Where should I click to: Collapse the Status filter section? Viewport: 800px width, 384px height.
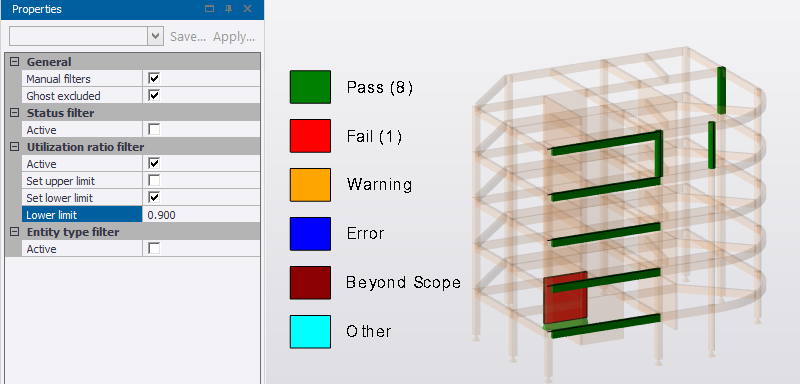click(x=14, y=113)
